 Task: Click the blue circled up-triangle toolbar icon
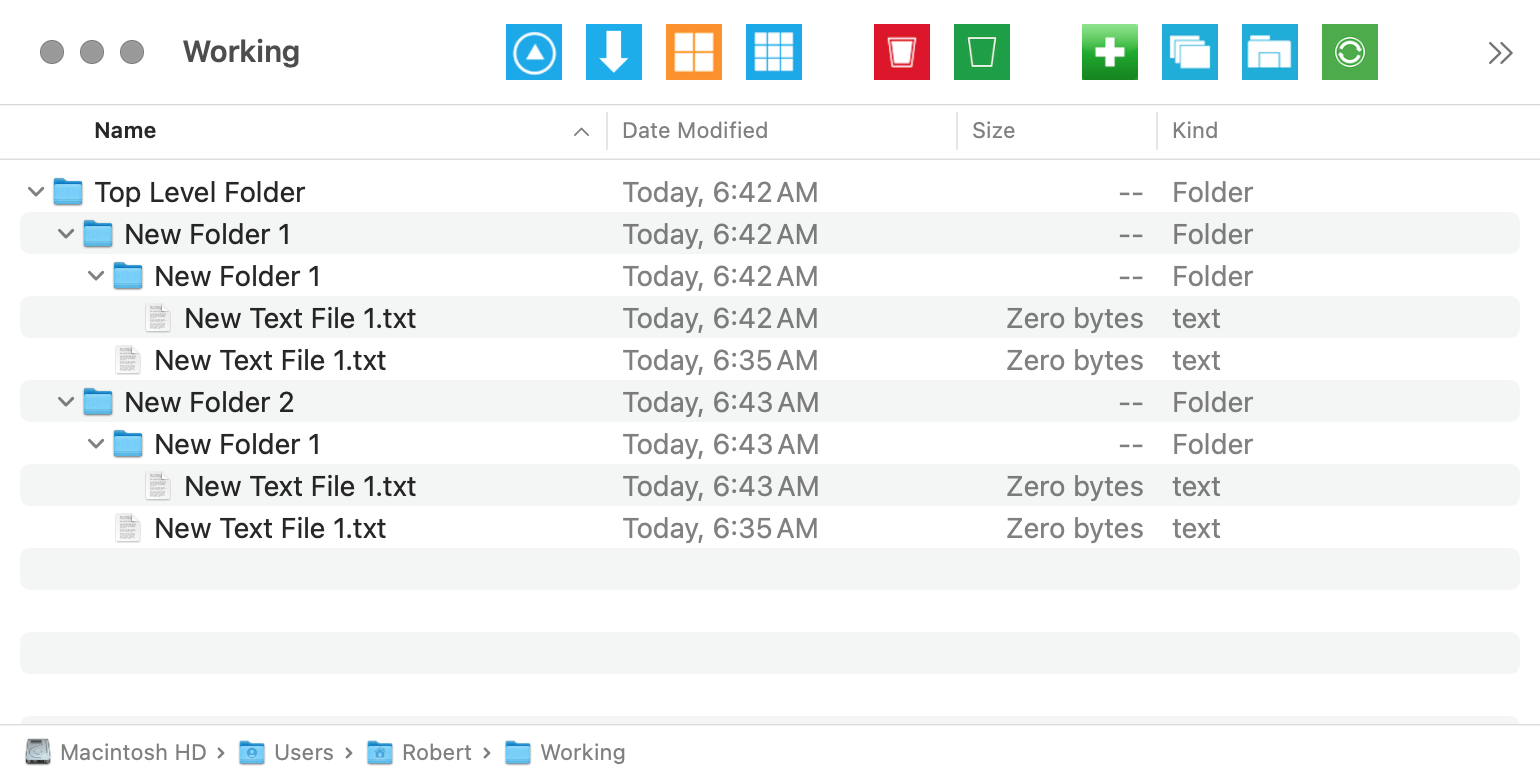tap(533, 52)
